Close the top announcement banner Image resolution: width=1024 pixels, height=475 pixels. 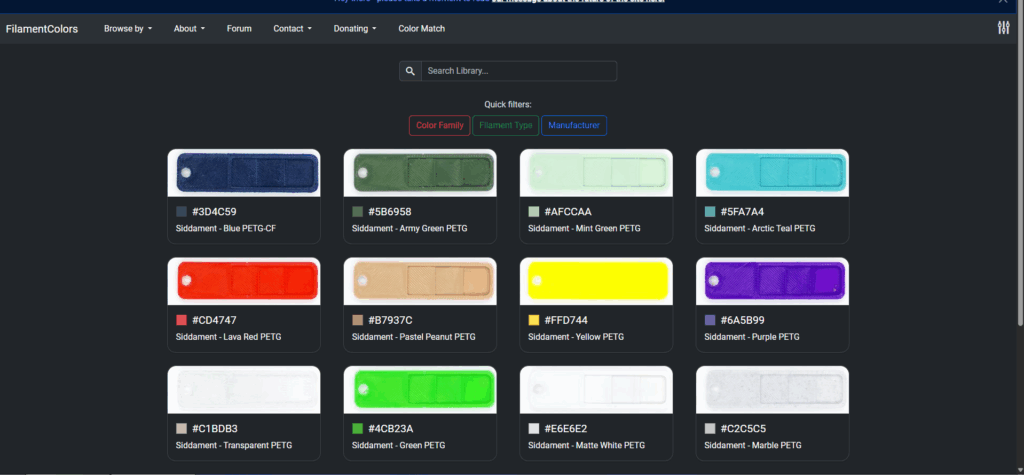[1003, 2]
